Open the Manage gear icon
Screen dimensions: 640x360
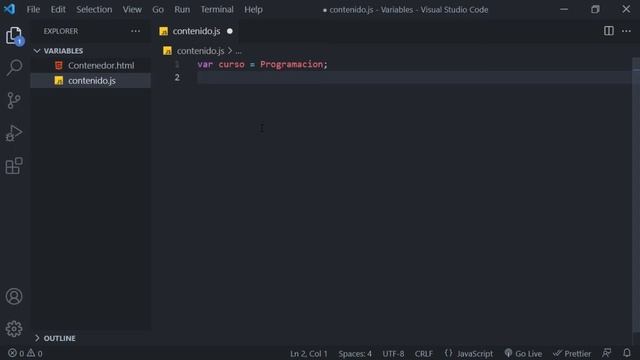pyautogui.click(x=14, y=329)
